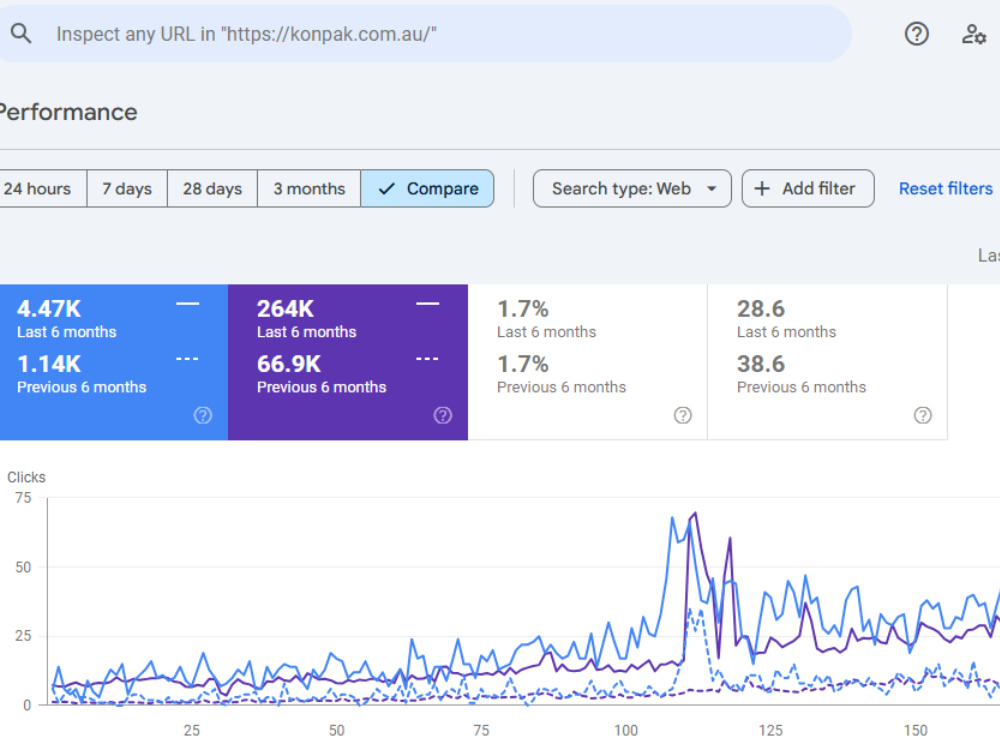Click the chart peak near day 112
1000x750 pixels.
click(x=695, y=513)
